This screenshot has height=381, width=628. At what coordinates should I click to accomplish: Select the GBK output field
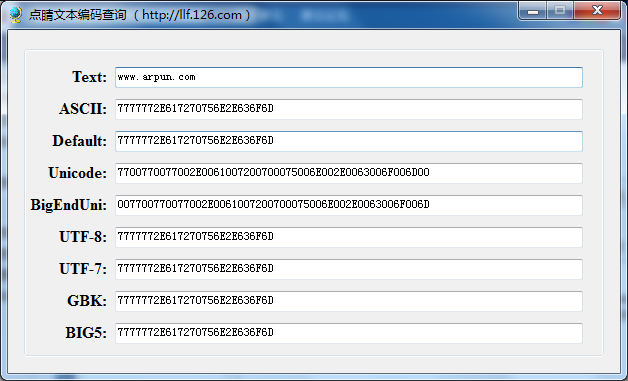(349, 301)
